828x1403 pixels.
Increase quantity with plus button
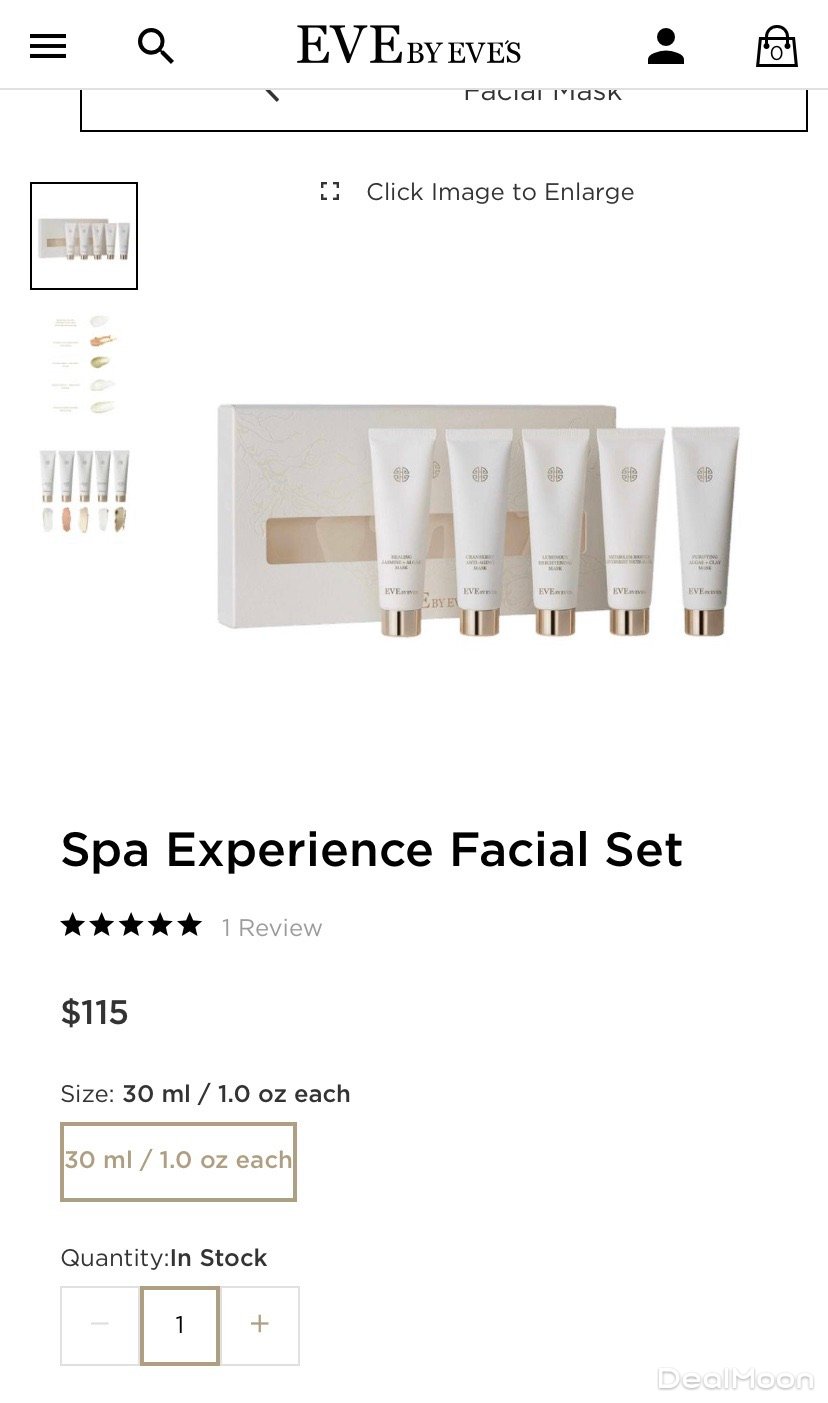[x=260, y=1325]
